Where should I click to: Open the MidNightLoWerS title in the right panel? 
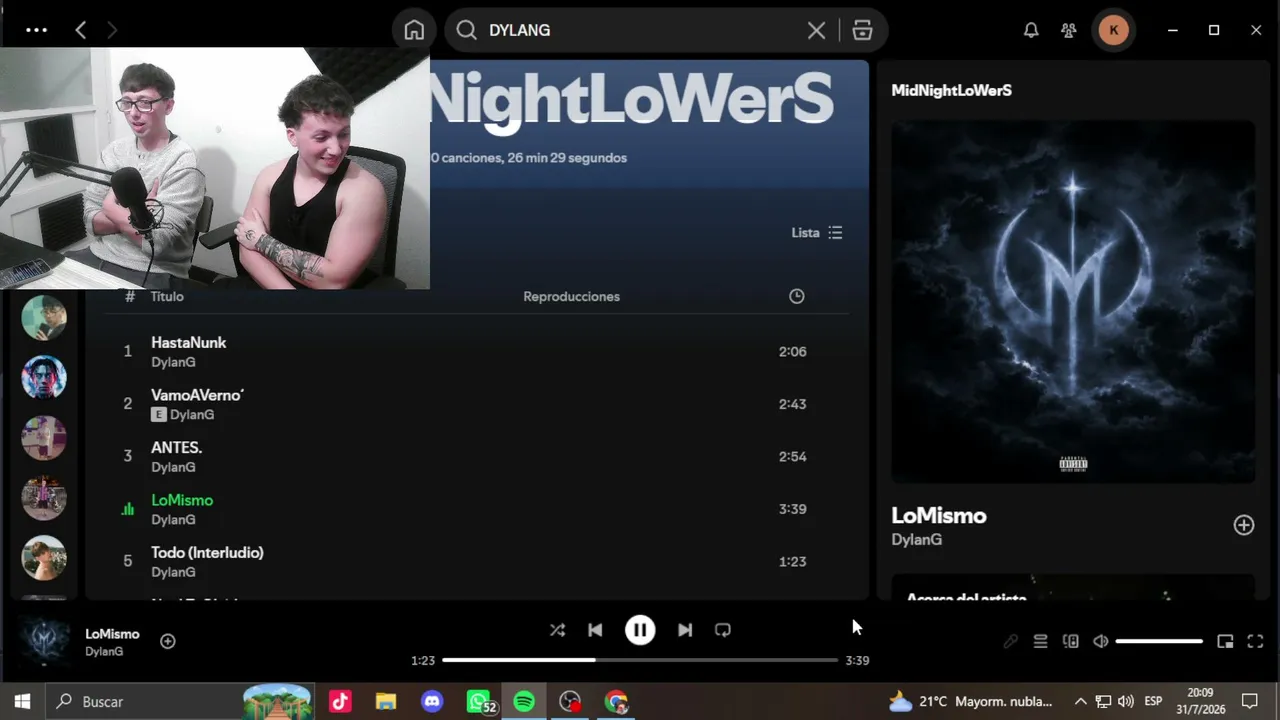[951, 90]
